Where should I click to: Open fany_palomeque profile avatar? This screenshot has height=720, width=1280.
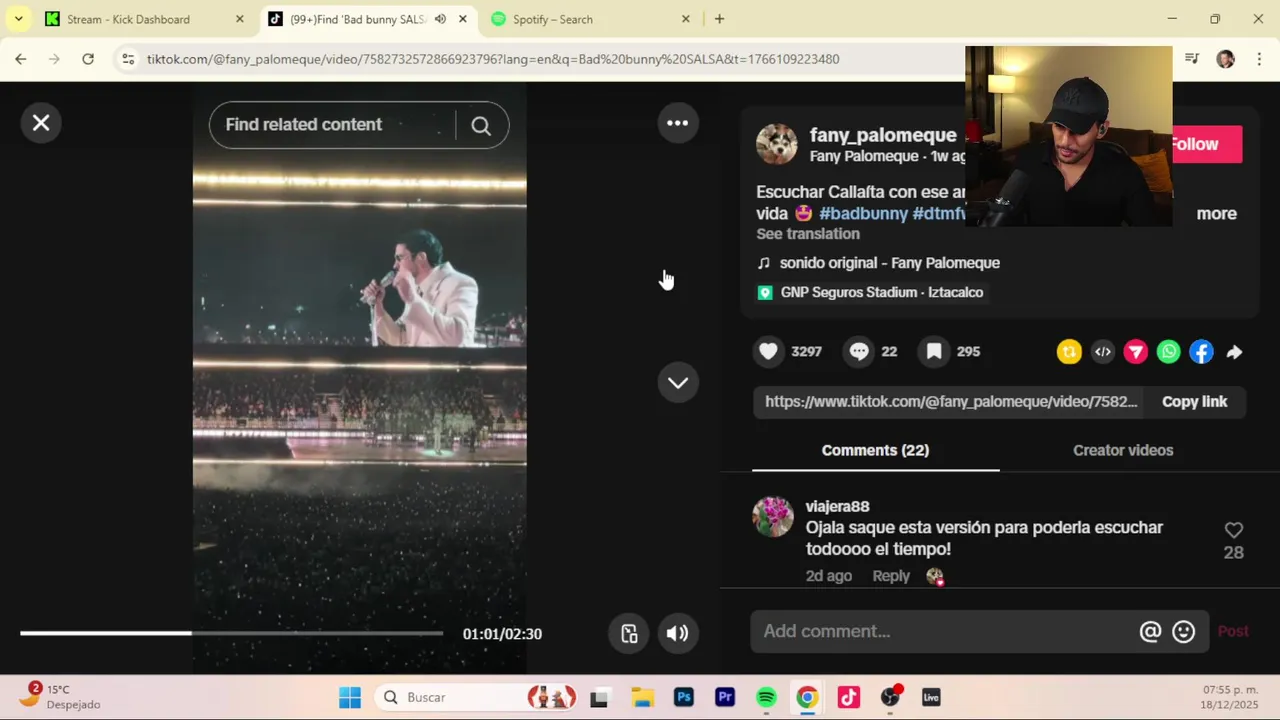tap(777, 144)
